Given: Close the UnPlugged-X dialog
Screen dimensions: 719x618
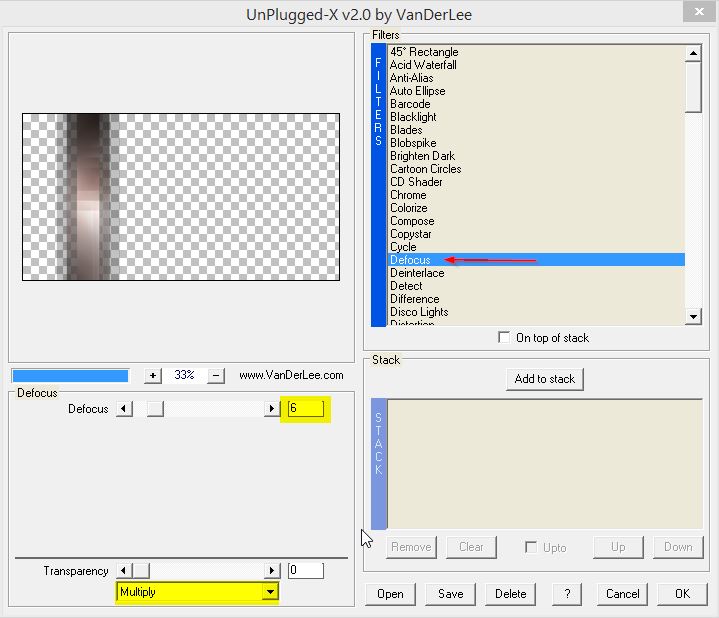Looking at the screenshot, I should [699, 11].
